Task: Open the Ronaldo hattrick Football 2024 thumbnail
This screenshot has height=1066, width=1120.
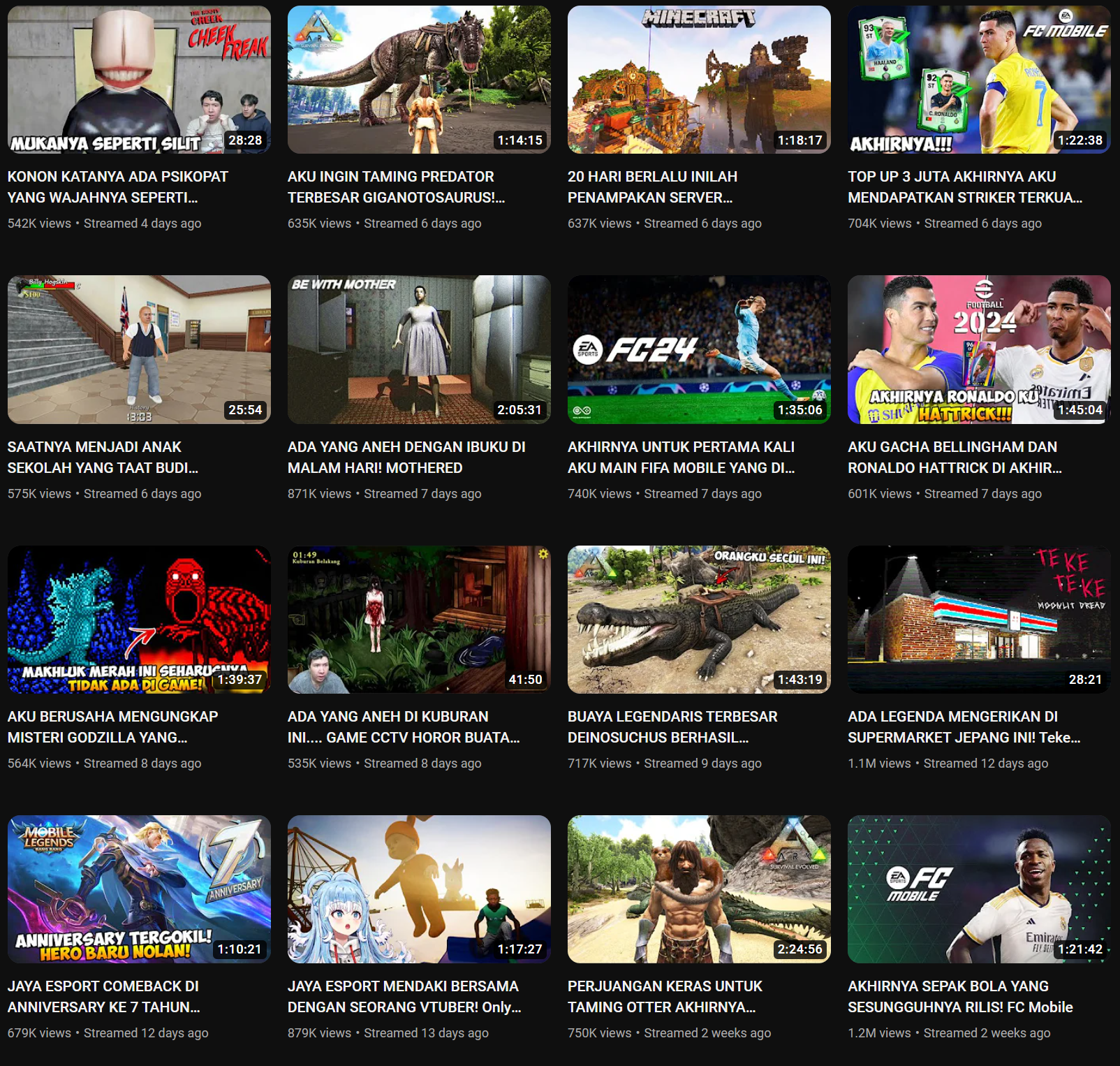Action: 979,349
